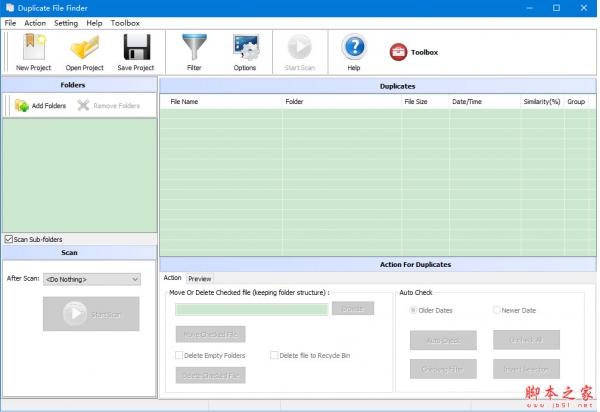Click the Uncheck All button

coord(526,340)
